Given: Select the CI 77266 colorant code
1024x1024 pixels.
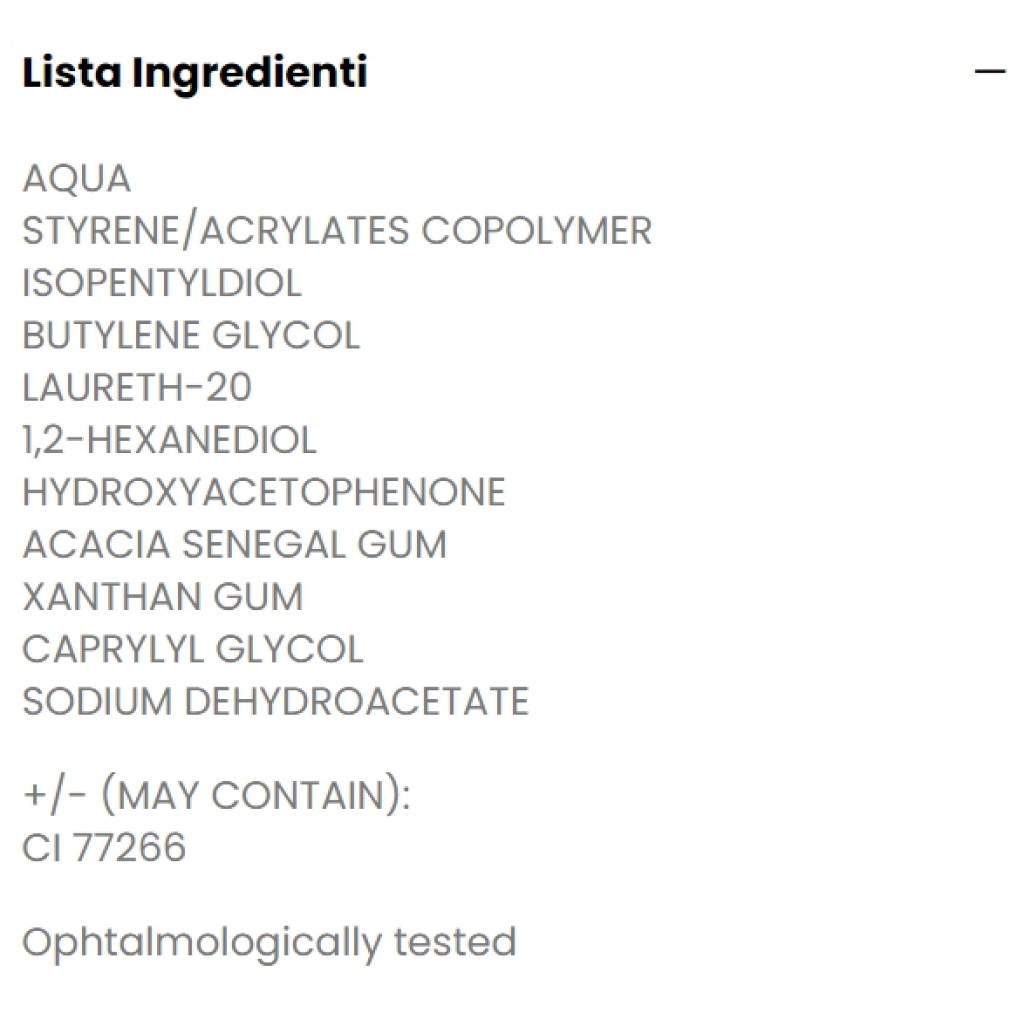Looking at the screenshot, I should [x=104, y=848].
